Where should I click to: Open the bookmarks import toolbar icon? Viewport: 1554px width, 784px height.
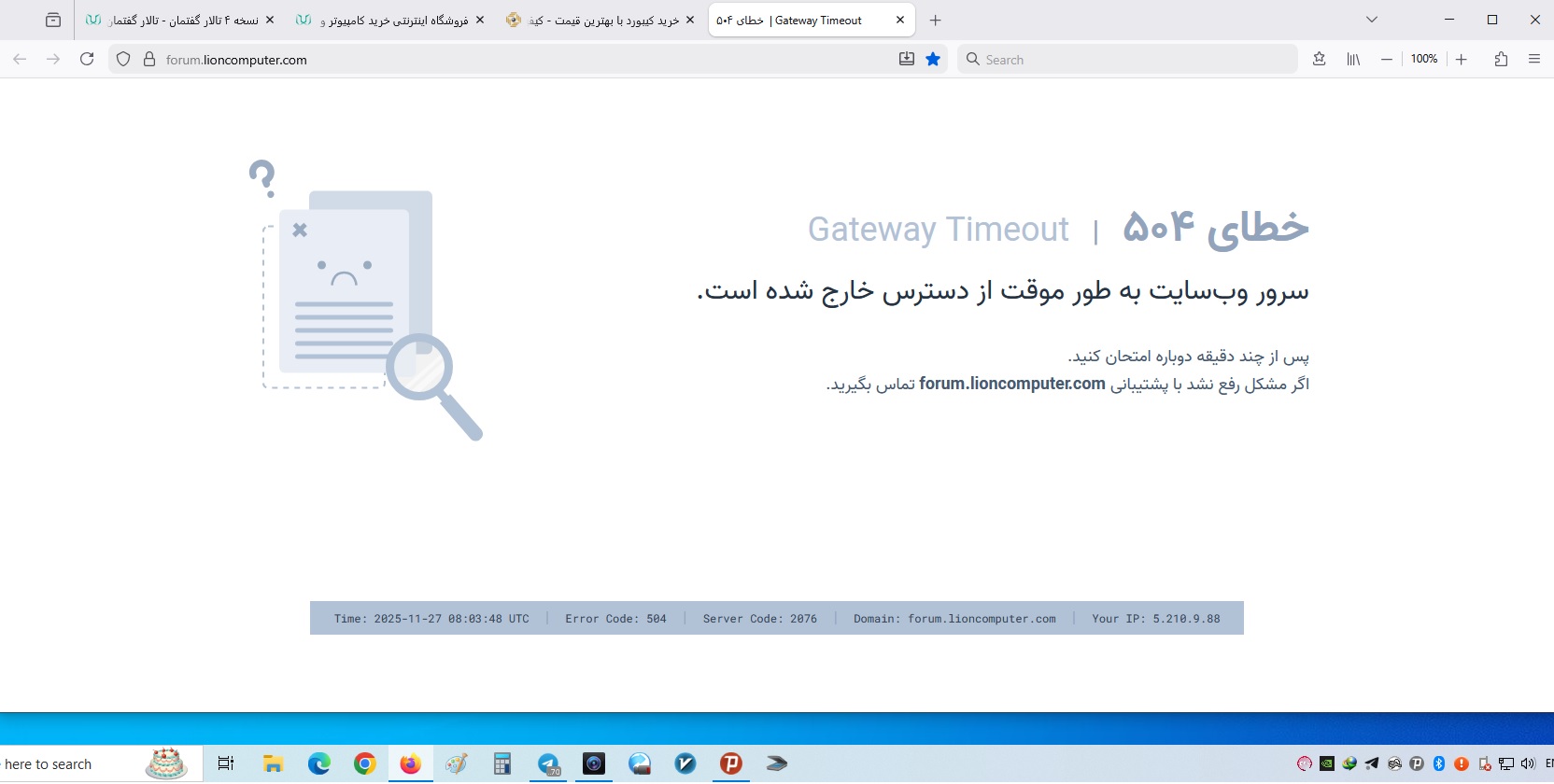tap(1320, 59)
